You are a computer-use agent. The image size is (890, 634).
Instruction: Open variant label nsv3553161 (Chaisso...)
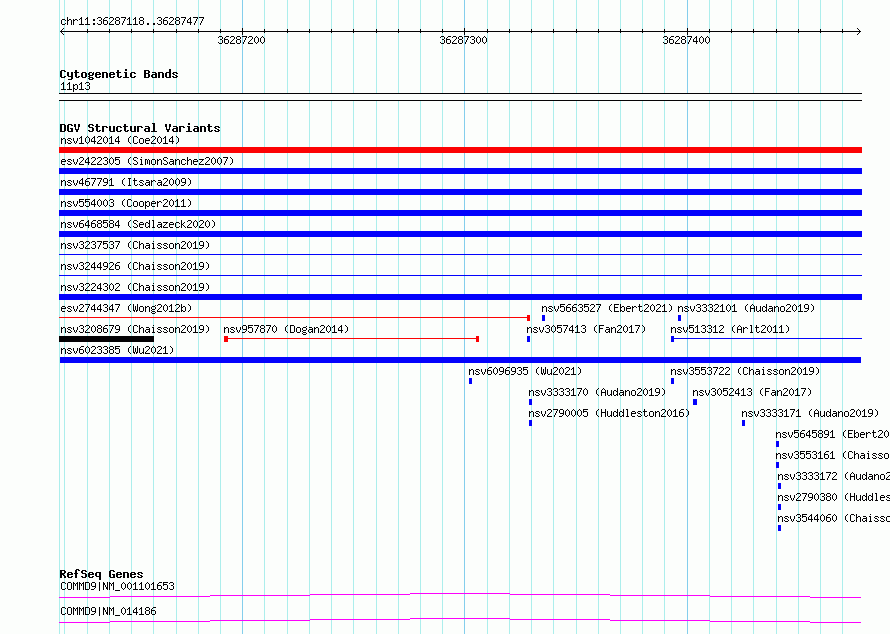coord(832,455)
